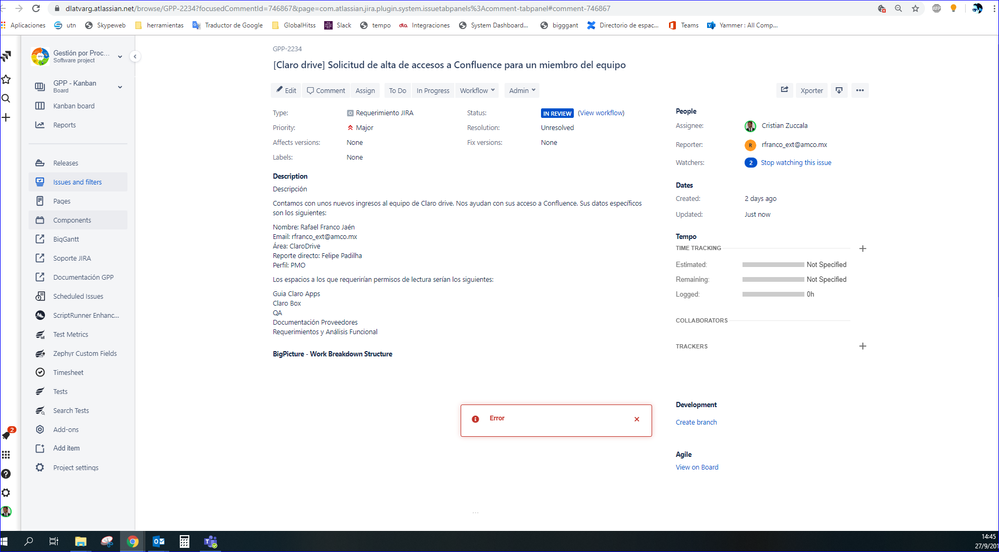Click the watchers count badge 2
Viewport: 999px width, 552px height.
tap(751, 163)
